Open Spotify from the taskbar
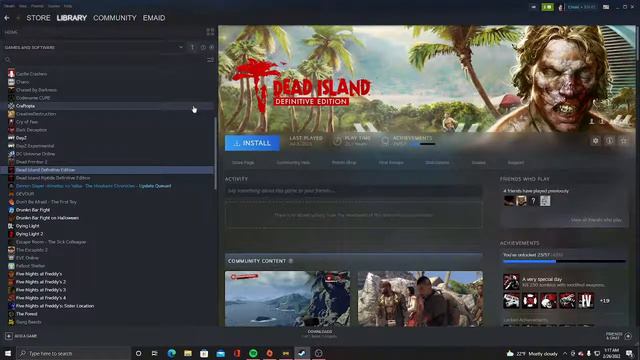 point(253,353)
